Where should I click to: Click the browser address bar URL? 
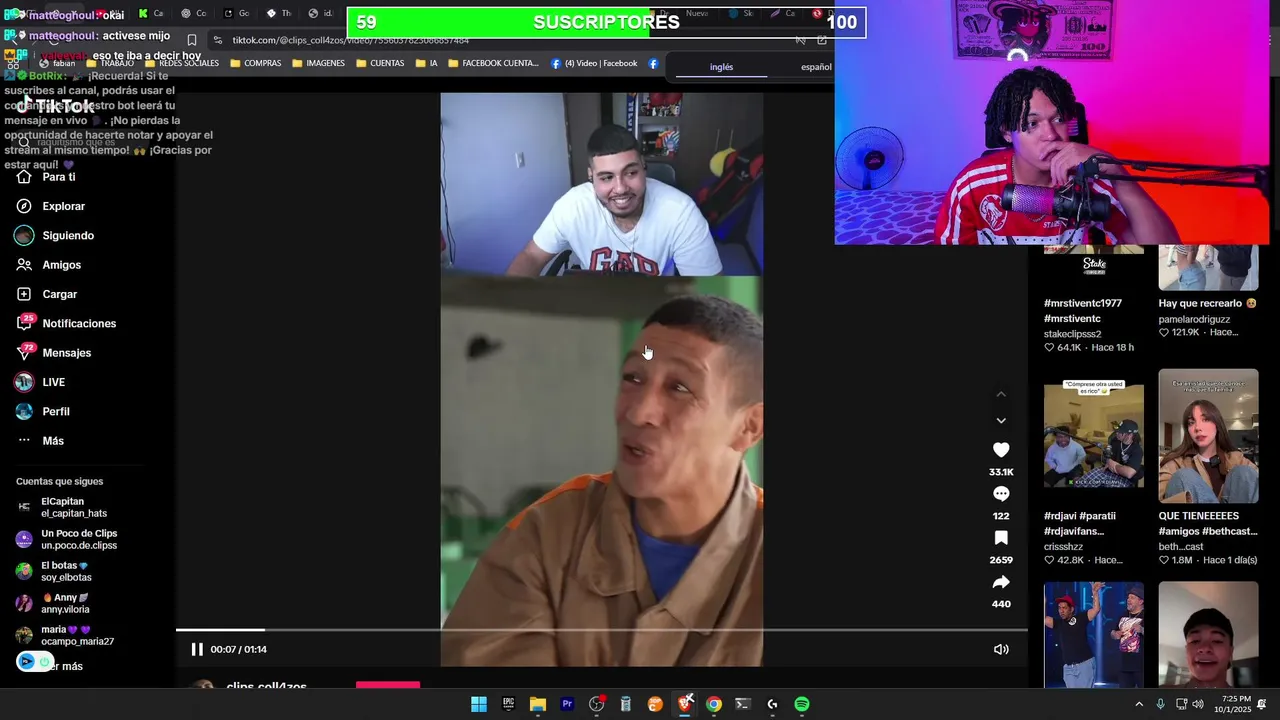click(x=350, y=40)
